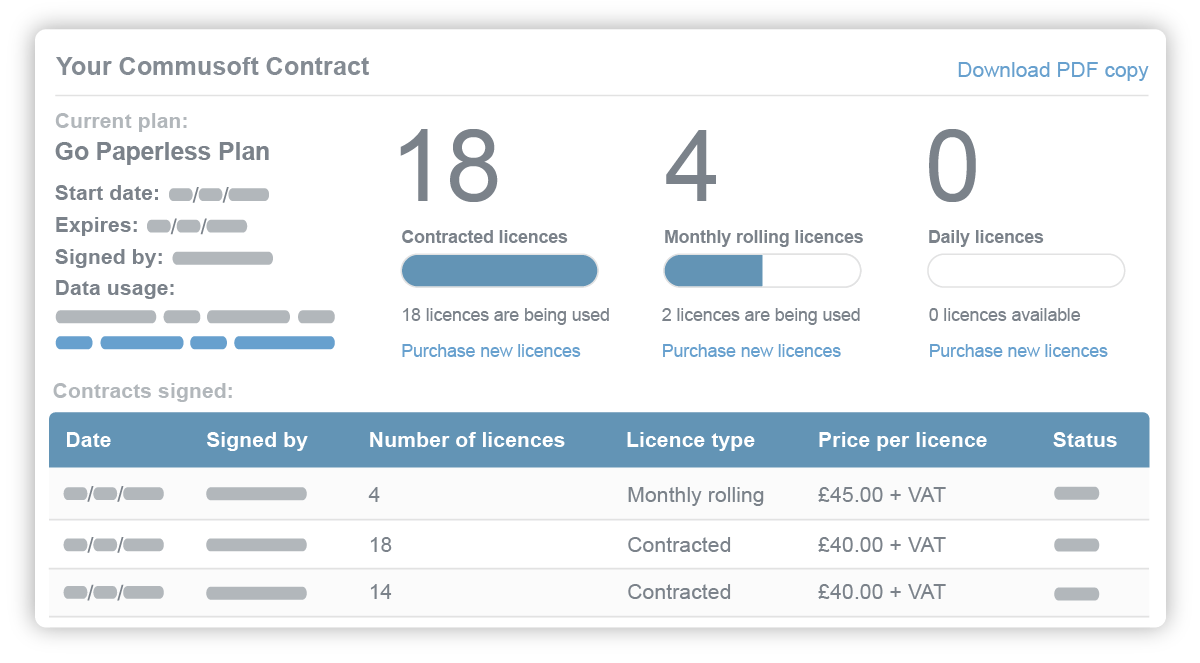Click the Number of licences column header
The height and width of the screenshot is (663, 1200).
point(467,440)
